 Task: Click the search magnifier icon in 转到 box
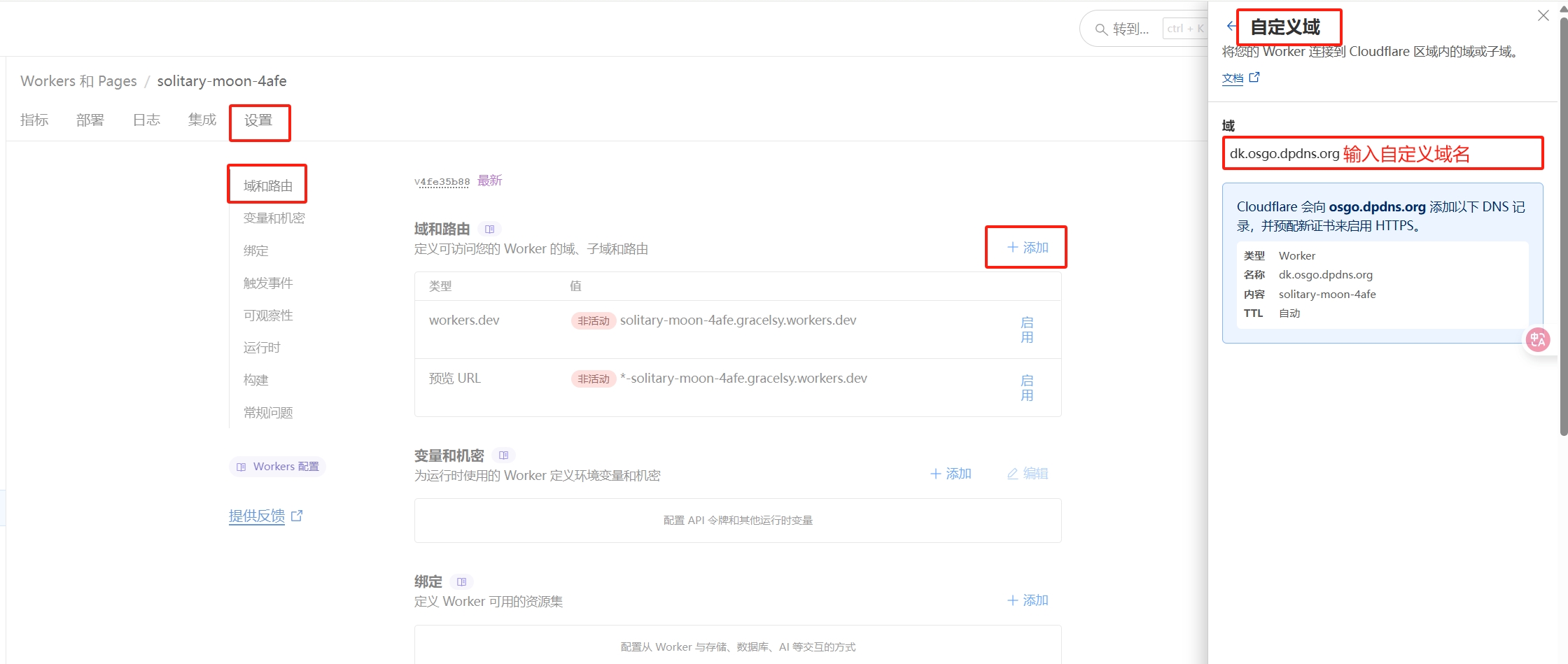(1101, 29)
